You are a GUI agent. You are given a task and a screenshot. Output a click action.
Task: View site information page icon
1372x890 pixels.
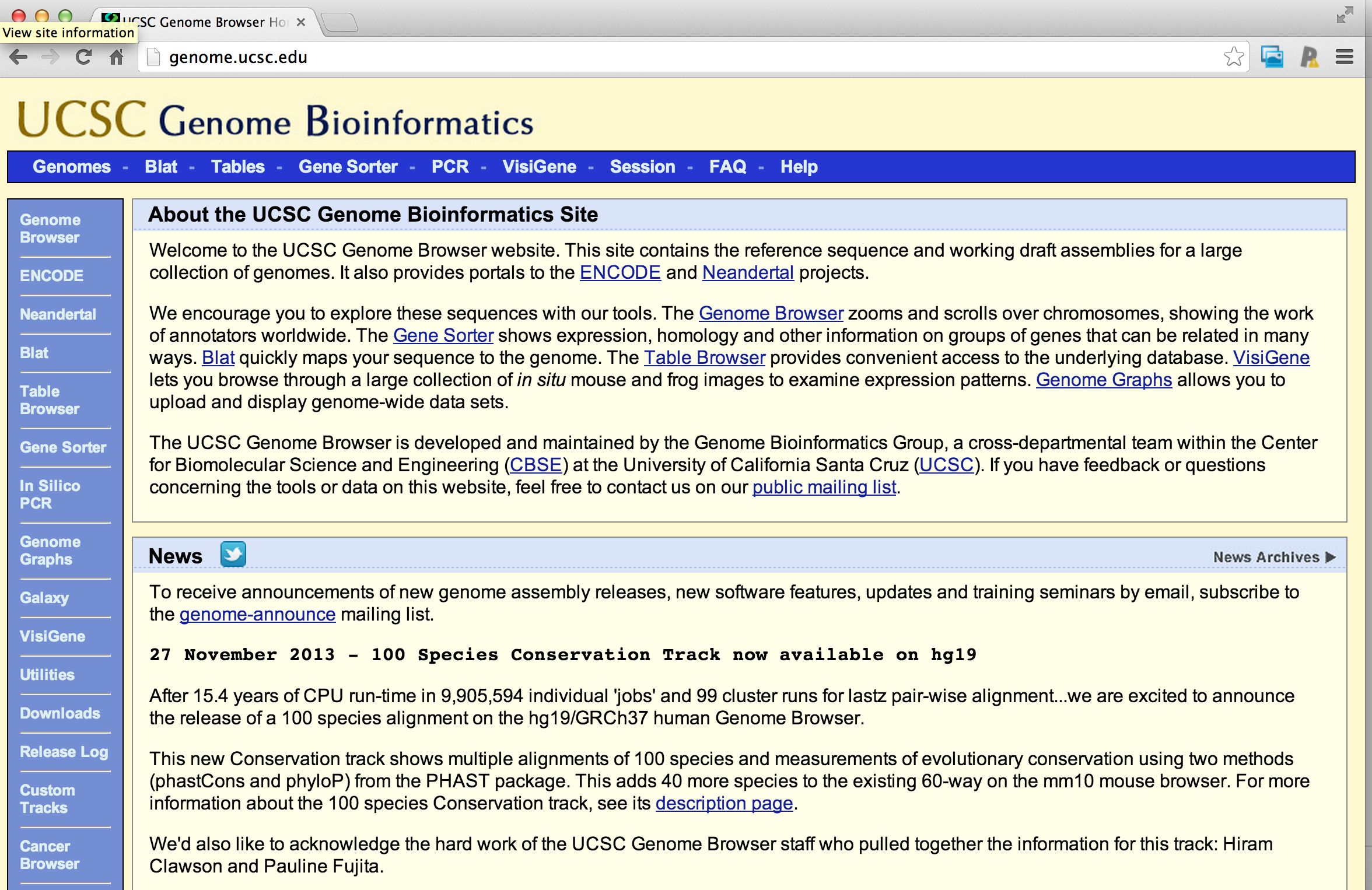[153, 57]
